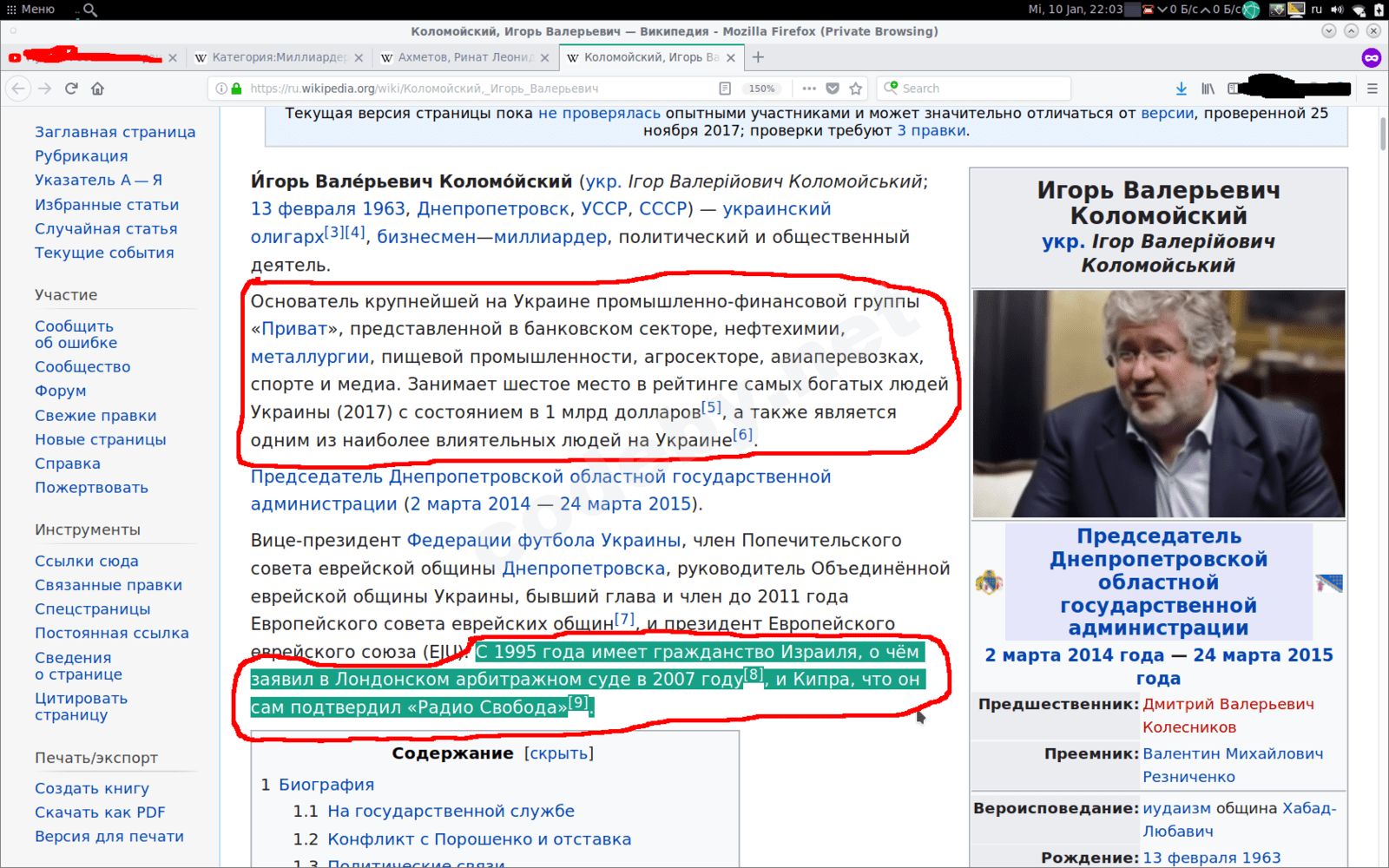The height and width of the screenshot is (868, 1389).
Task: Click the private browsing mask icon
Action: (x=1370, y=57)
